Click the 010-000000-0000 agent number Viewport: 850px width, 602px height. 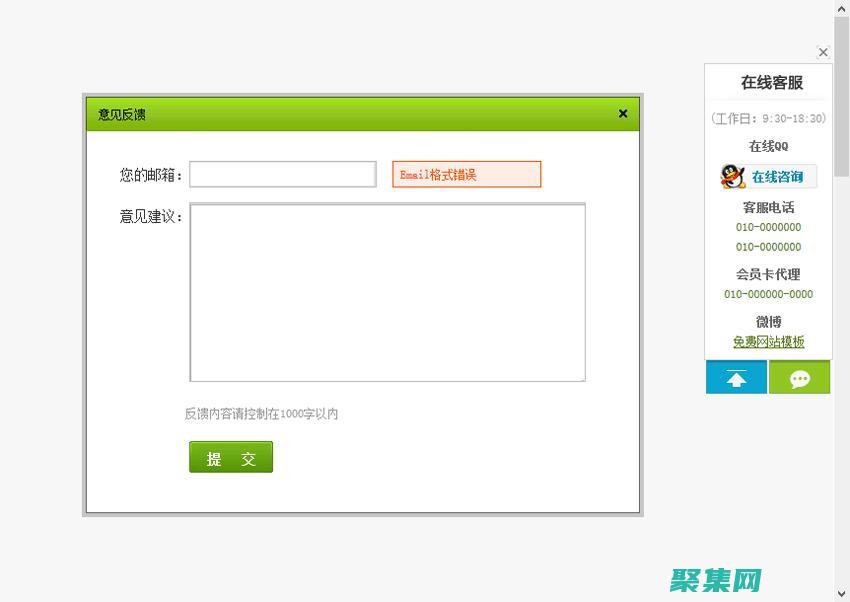[x=768, y=294]
